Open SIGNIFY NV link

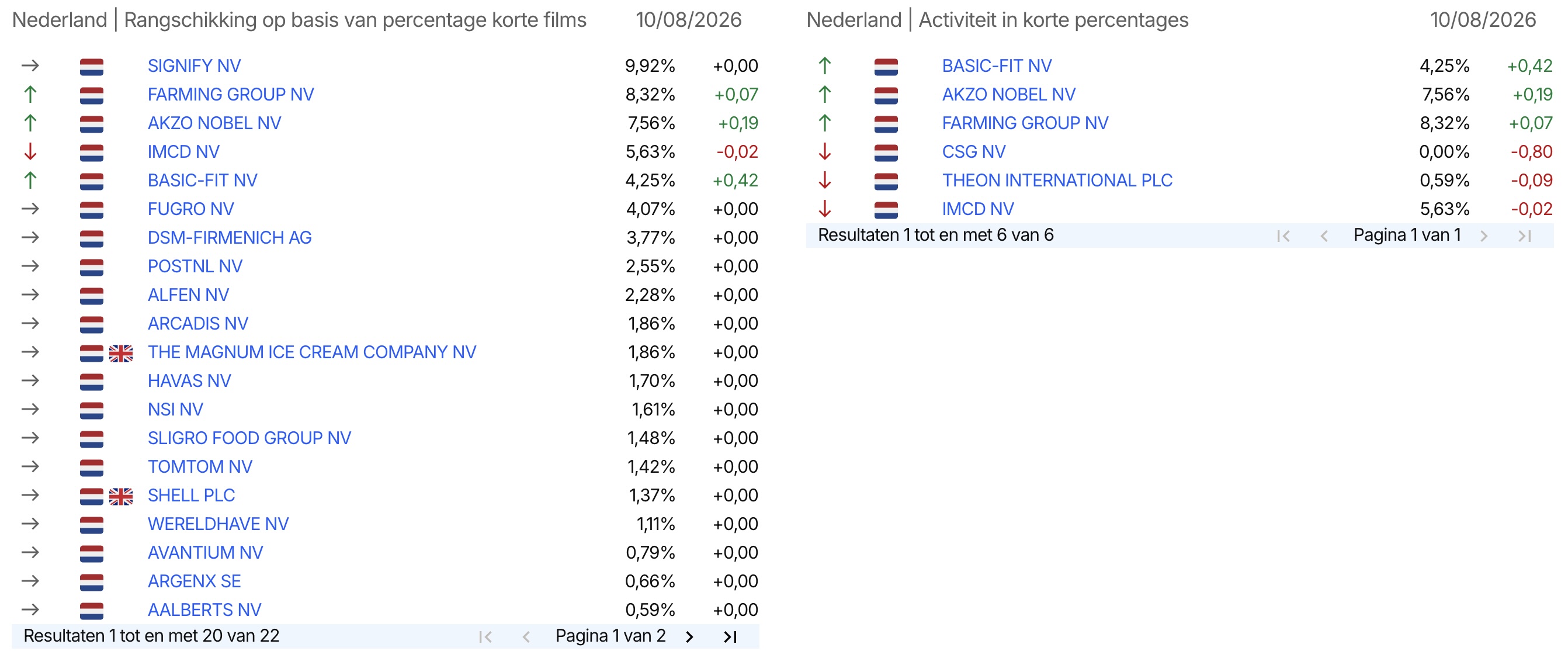tap(194, 66)
